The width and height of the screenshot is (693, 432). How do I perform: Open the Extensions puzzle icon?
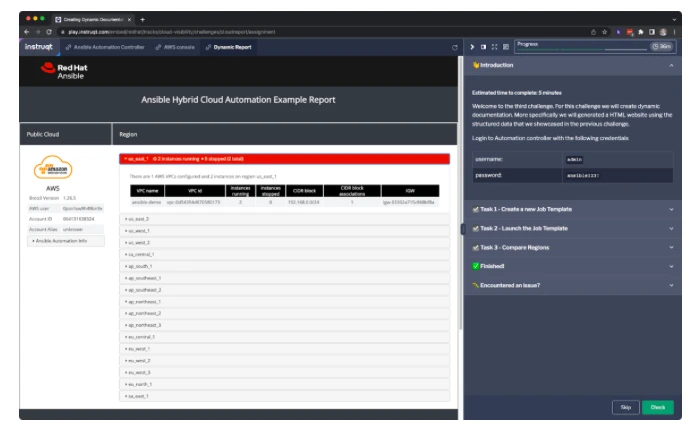[x=641, y=32]
